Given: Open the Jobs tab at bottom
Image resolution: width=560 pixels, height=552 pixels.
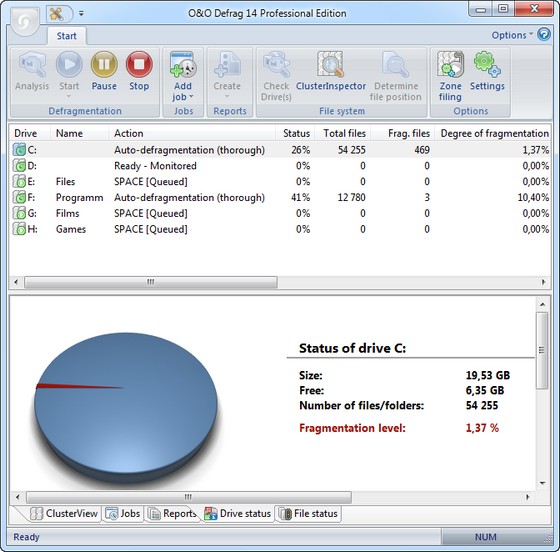Looking at the screenshot, I should (123, 513).
